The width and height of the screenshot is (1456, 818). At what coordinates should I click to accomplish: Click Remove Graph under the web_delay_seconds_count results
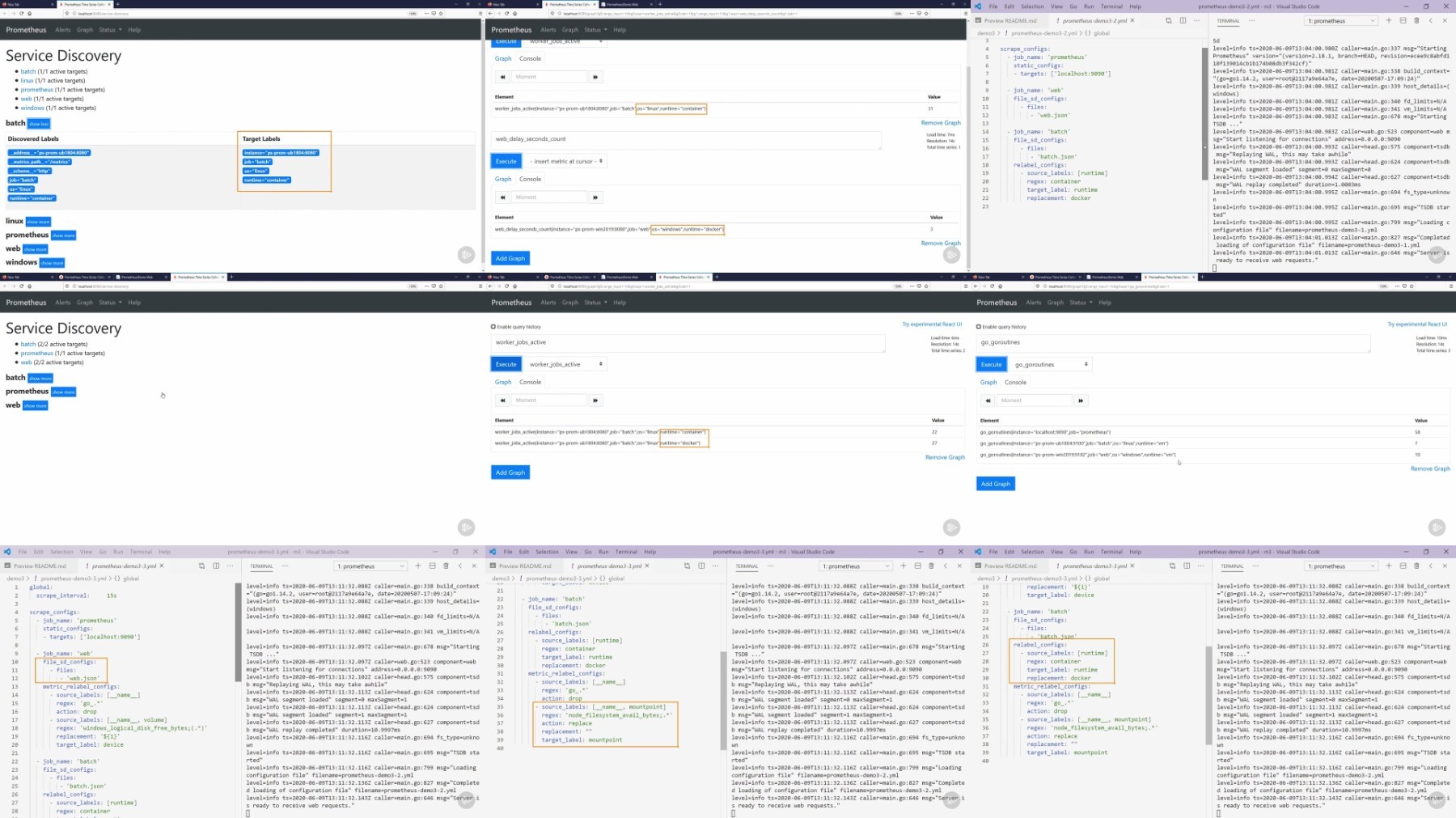[941, 244]
